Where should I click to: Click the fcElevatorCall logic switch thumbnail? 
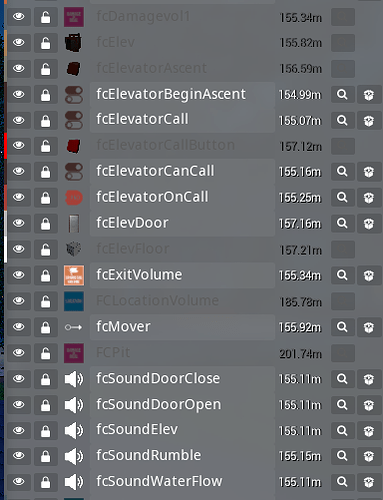click(x=74, y=120)
